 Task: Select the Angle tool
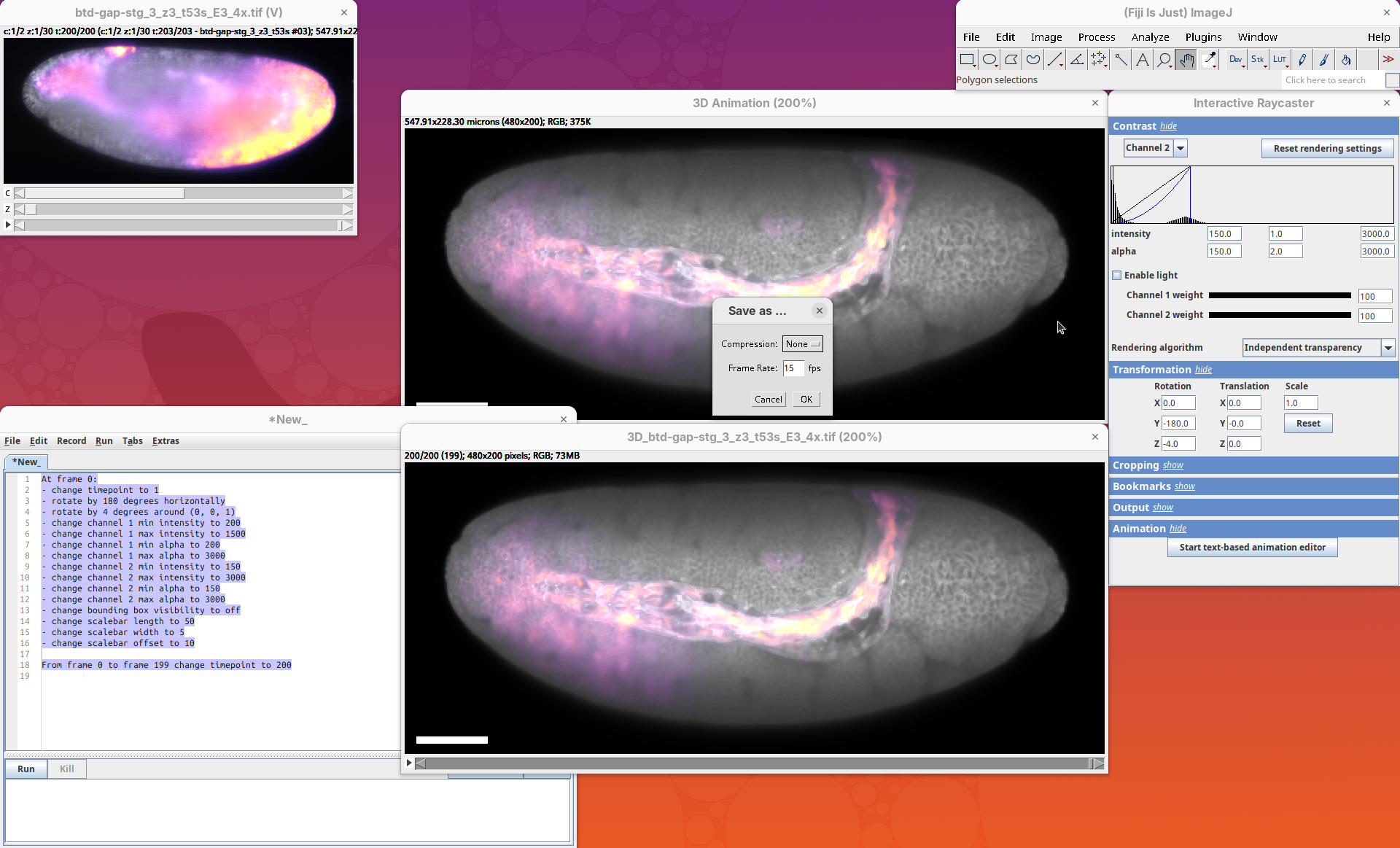[x=1076, y=60]
